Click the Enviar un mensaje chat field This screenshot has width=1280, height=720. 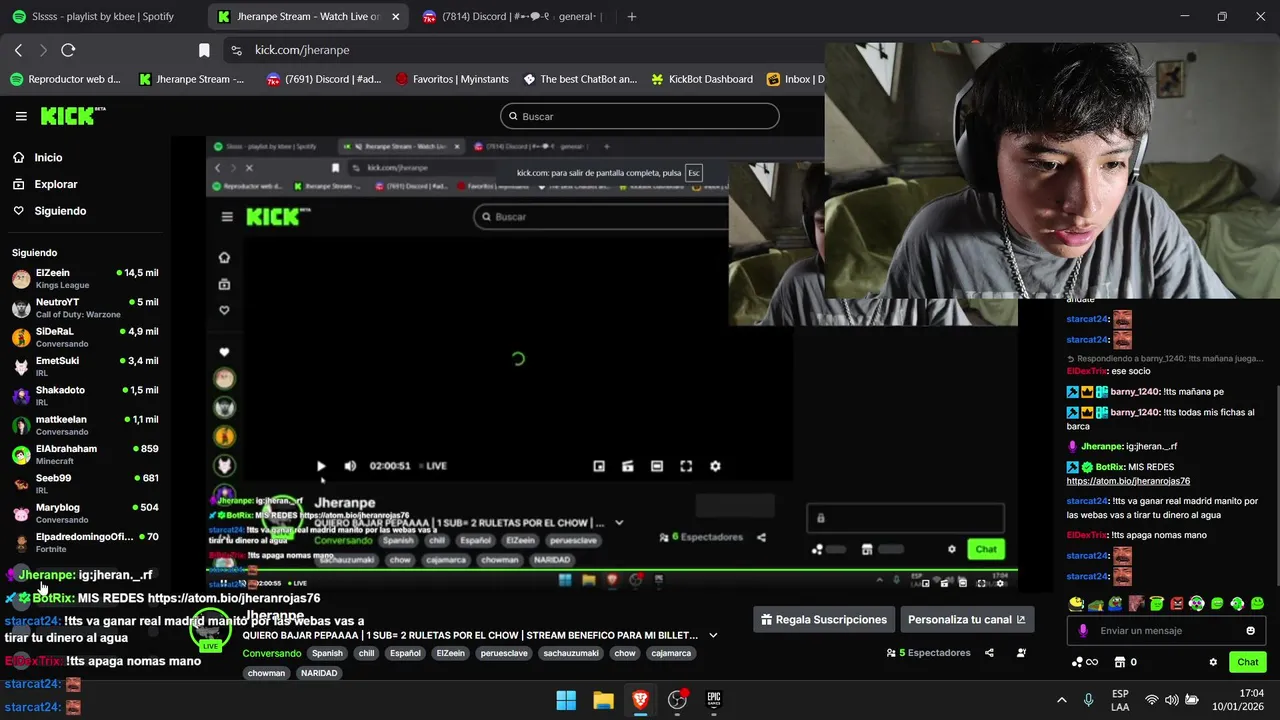pos(1164,631)
